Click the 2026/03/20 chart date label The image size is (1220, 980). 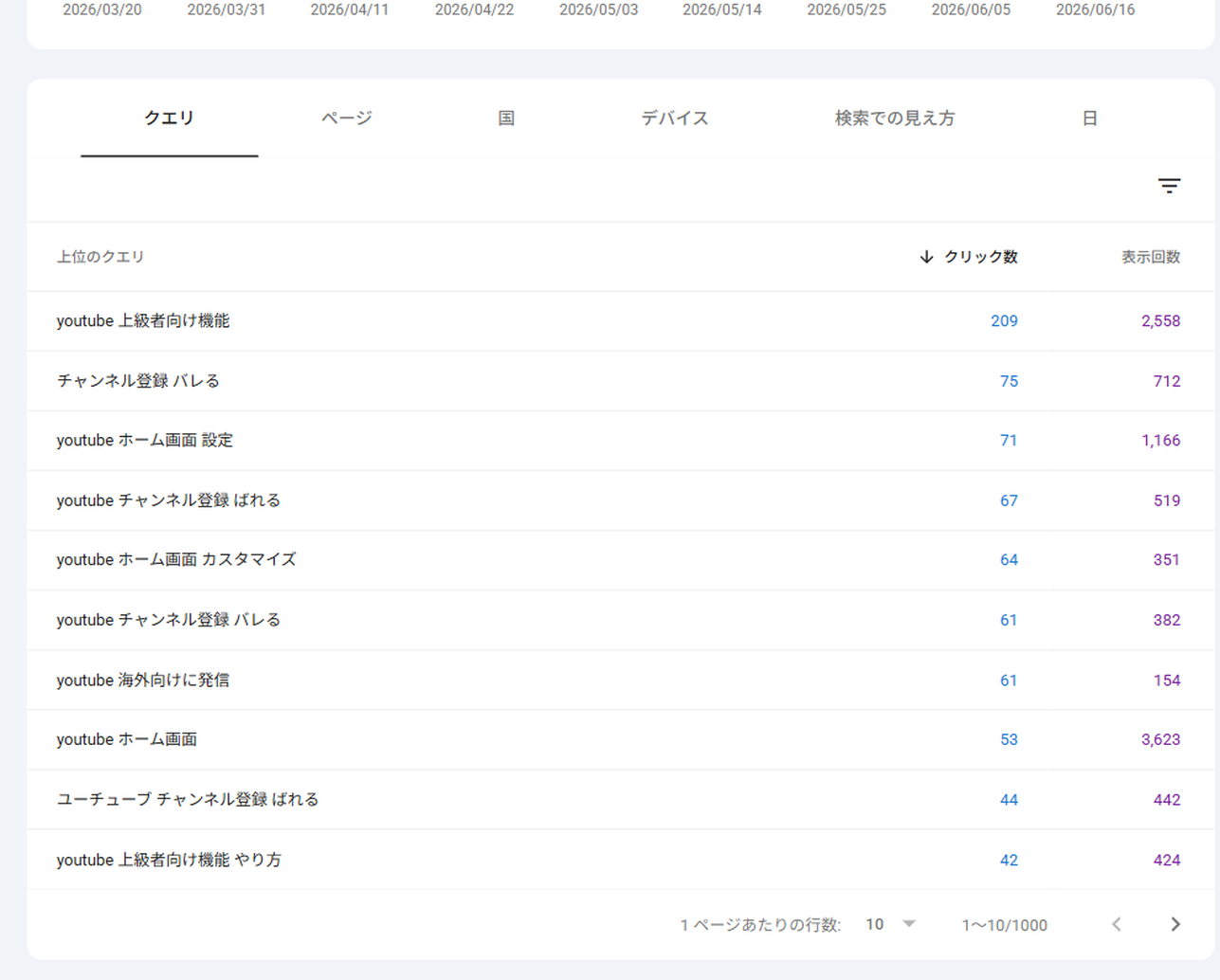point(101,9)
